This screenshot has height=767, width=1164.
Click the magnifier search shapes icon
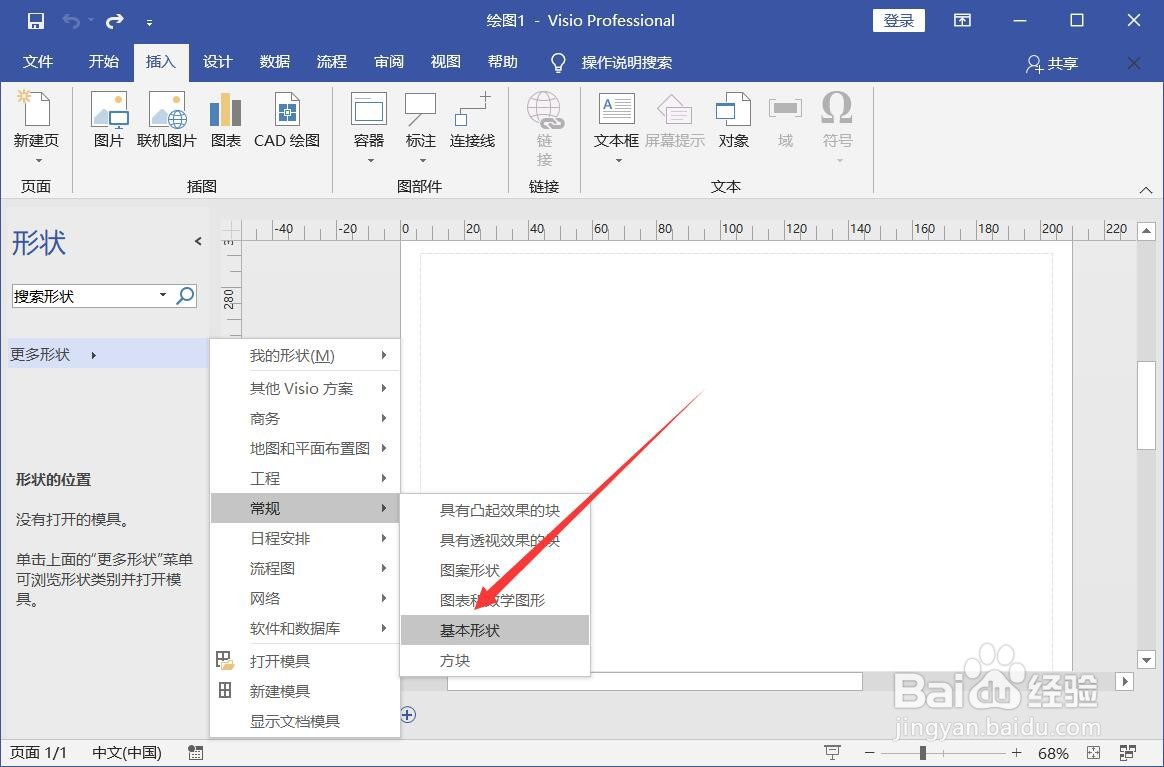(185, 296)
